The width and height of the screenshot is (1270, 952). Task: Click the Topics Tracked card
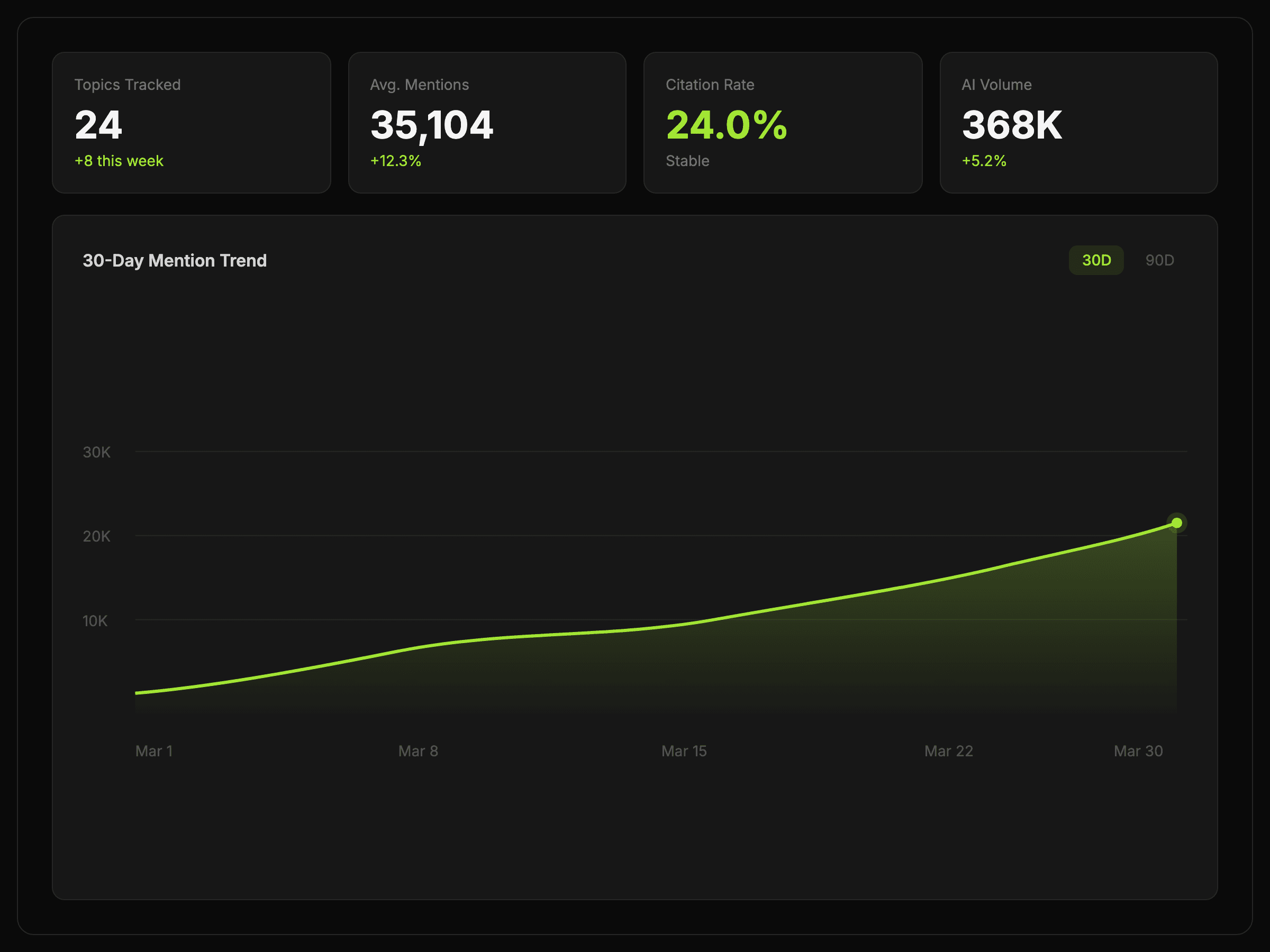click(x=191, y=122)
